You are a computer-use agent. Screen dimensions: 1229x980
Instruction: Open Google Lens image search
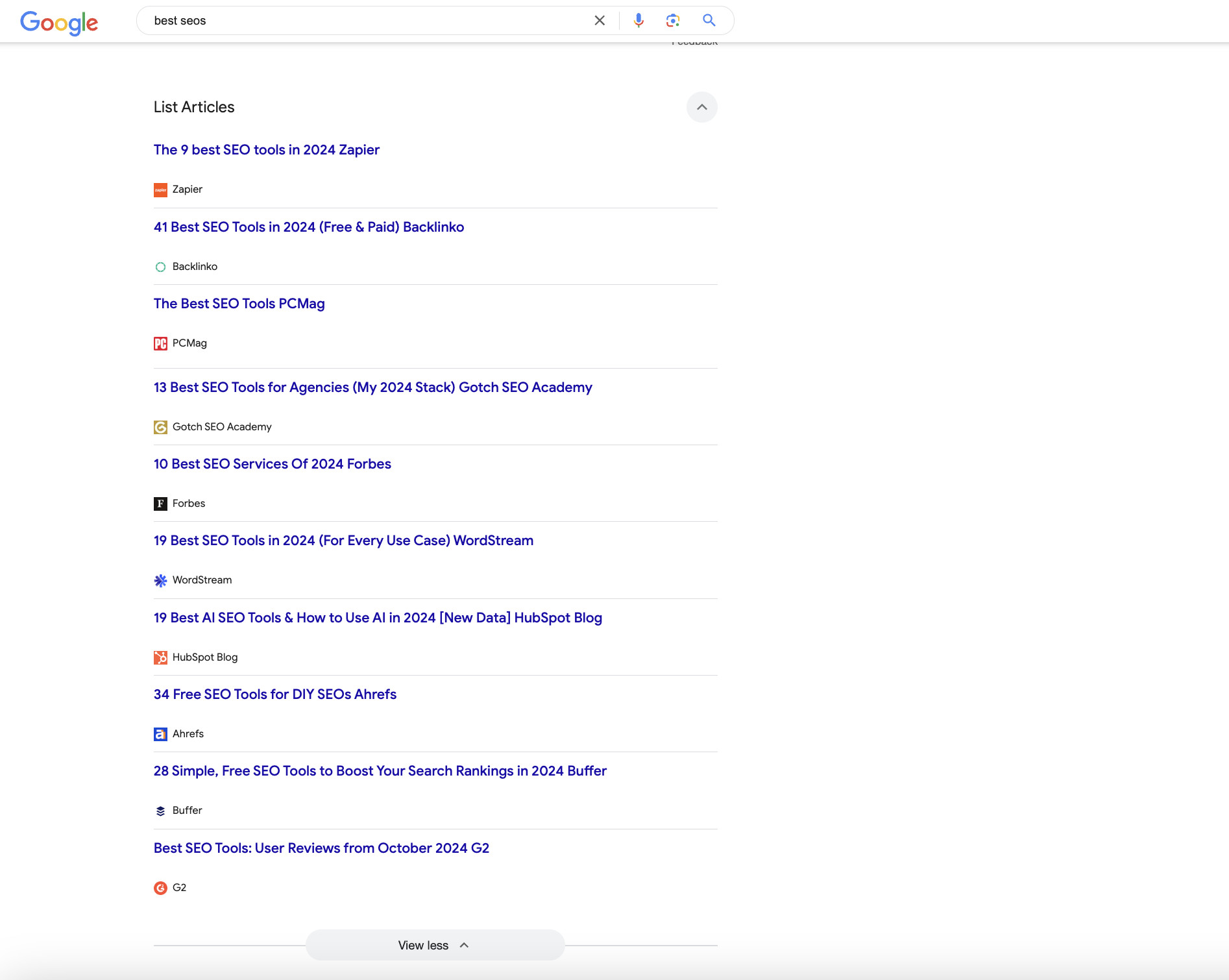point(673,20)
